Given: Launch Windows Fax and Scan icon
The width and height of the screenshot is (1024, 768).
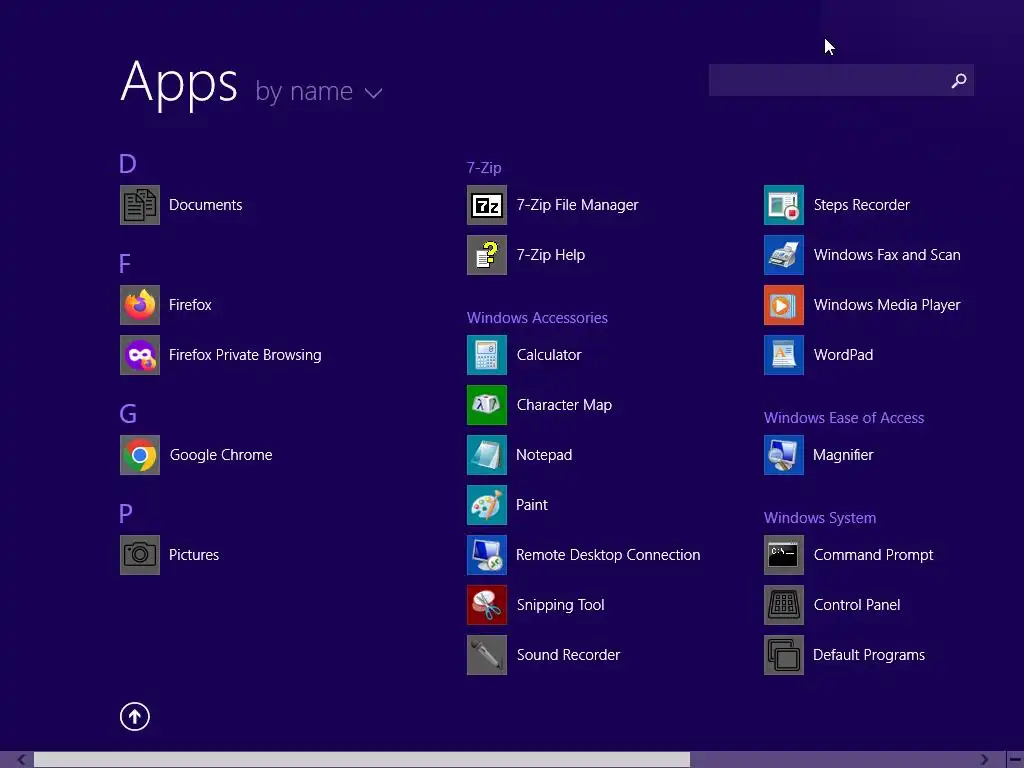Looking at the screenshot, I should [x=784, y=255].
